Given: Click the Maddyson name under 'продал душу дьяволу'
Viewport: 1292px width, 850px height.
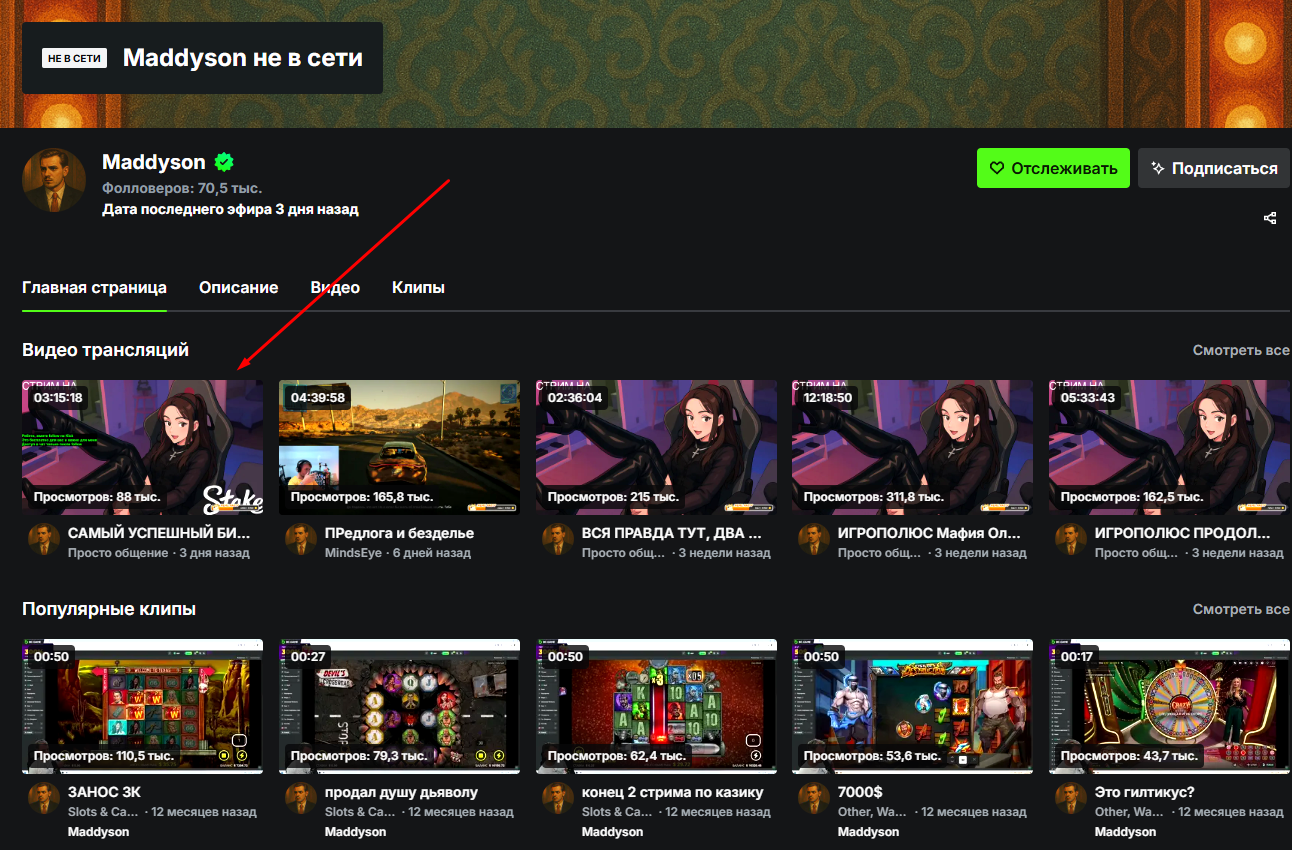Looking at the screenshot, I should [355, 832].
